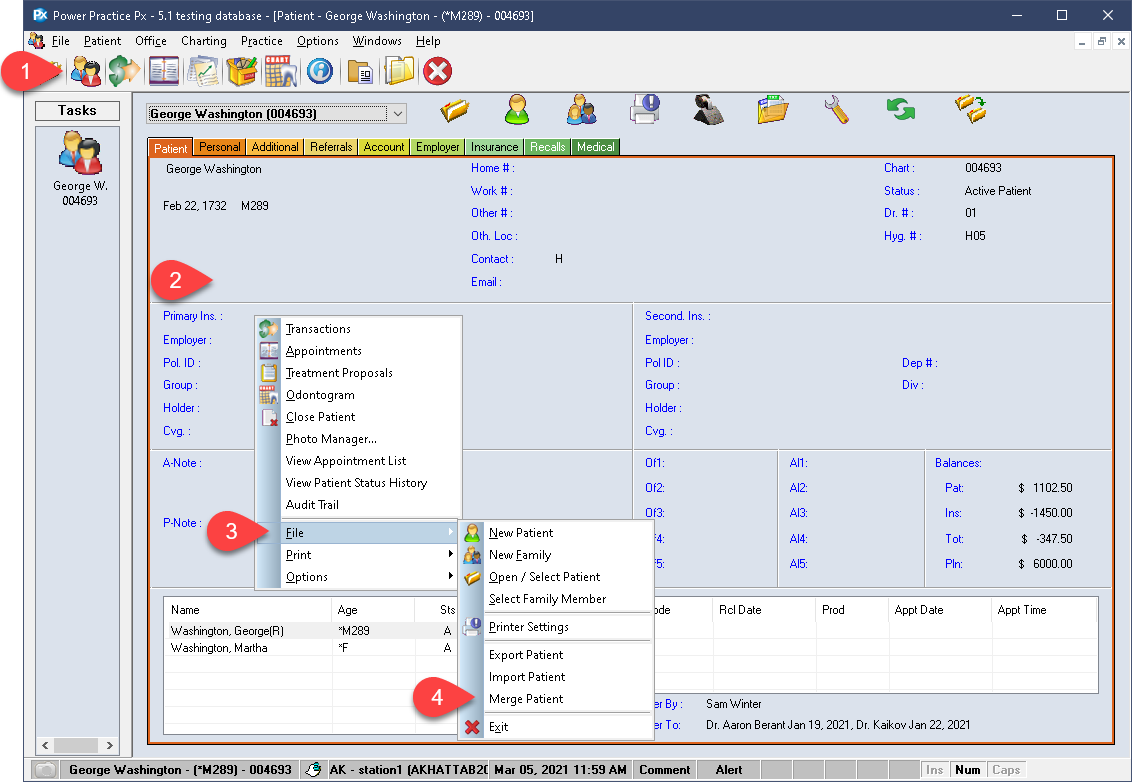Choose View Appointment List
Screen dimensions: 1132x782
click(359, 461)
